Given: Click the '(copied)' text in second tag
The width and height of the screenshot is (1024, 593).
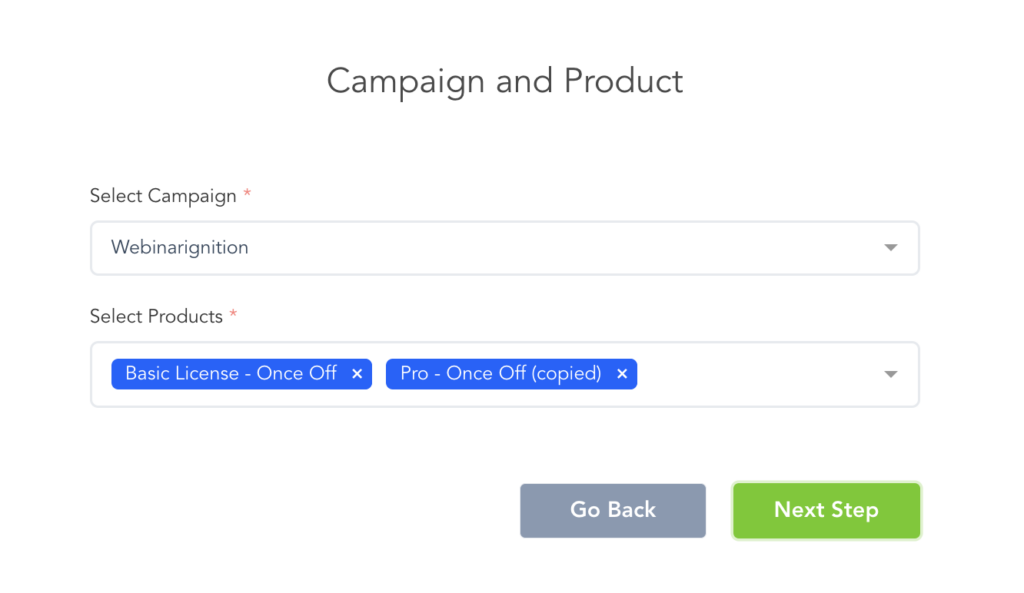Looking at the screenshot, I should pos(566,373).
